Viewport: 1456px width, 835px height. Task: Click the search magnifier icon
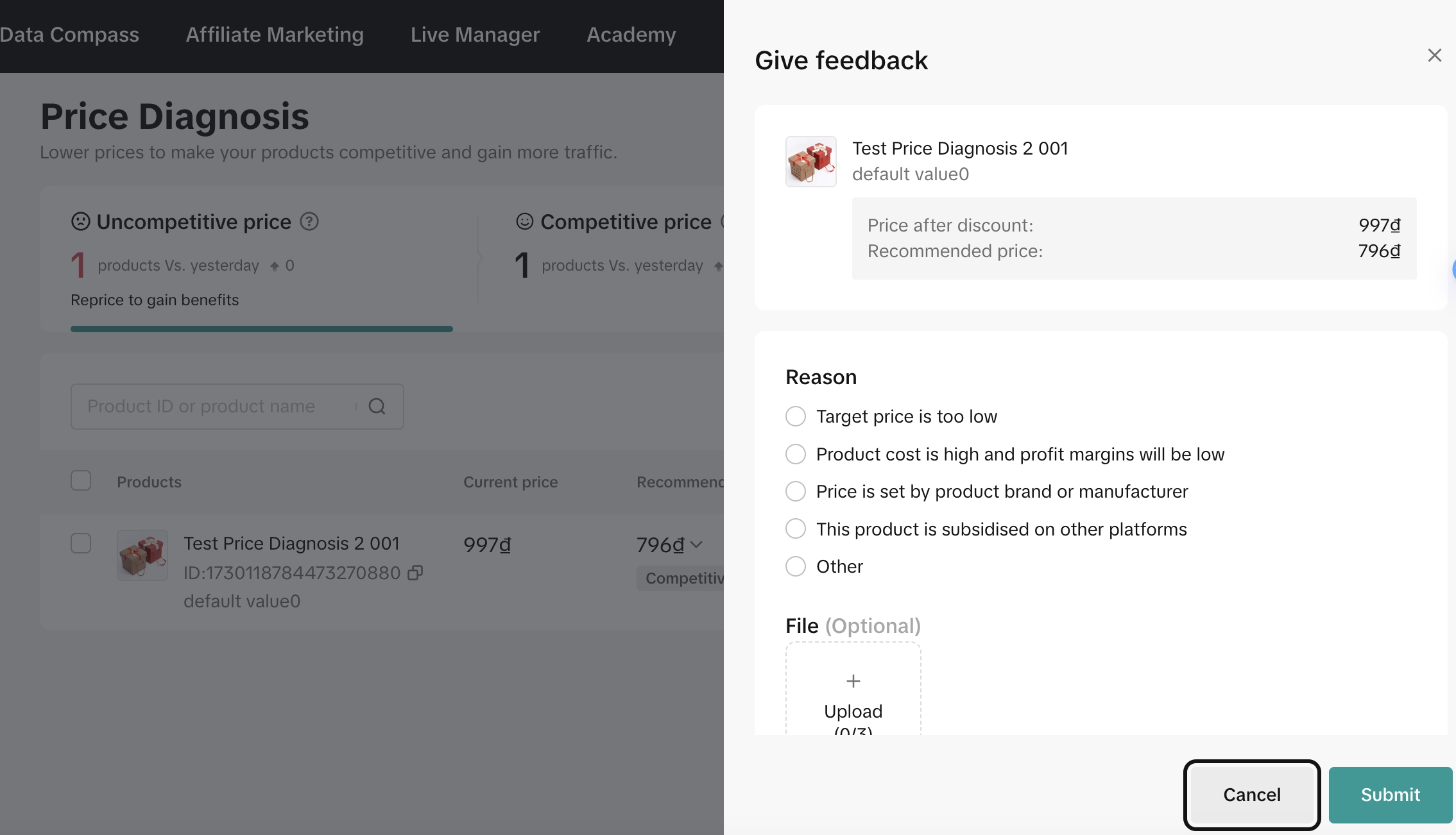point(377,407)
